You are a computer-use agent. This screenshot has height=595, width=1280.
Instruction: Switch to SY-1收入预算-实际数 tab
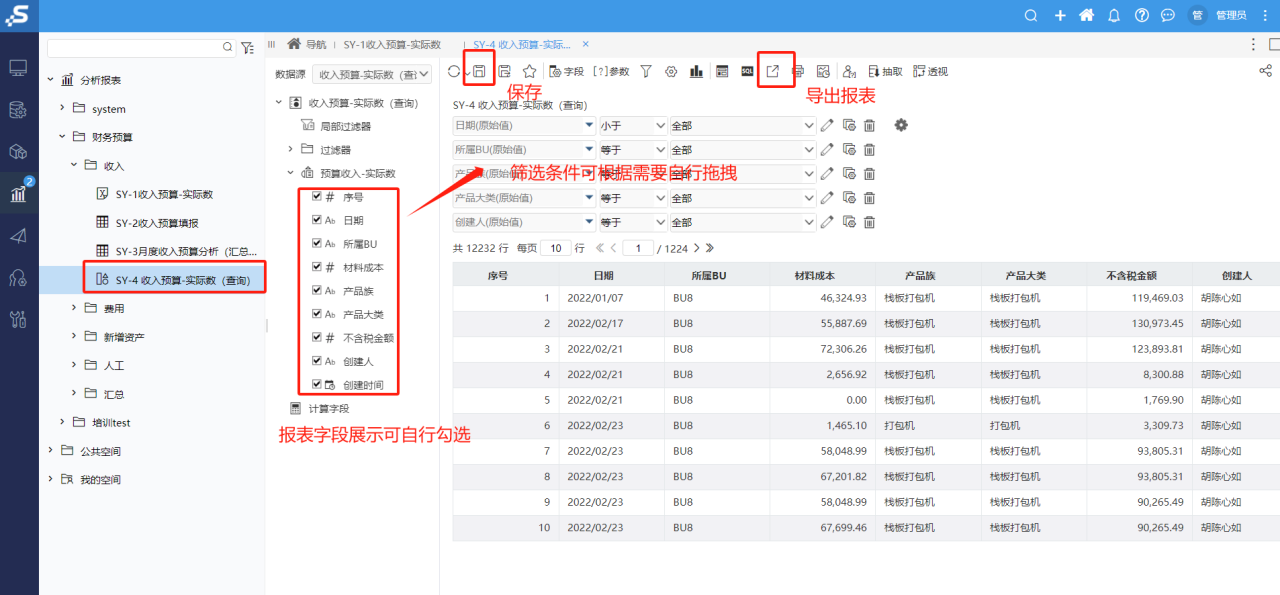pos(392,45)
